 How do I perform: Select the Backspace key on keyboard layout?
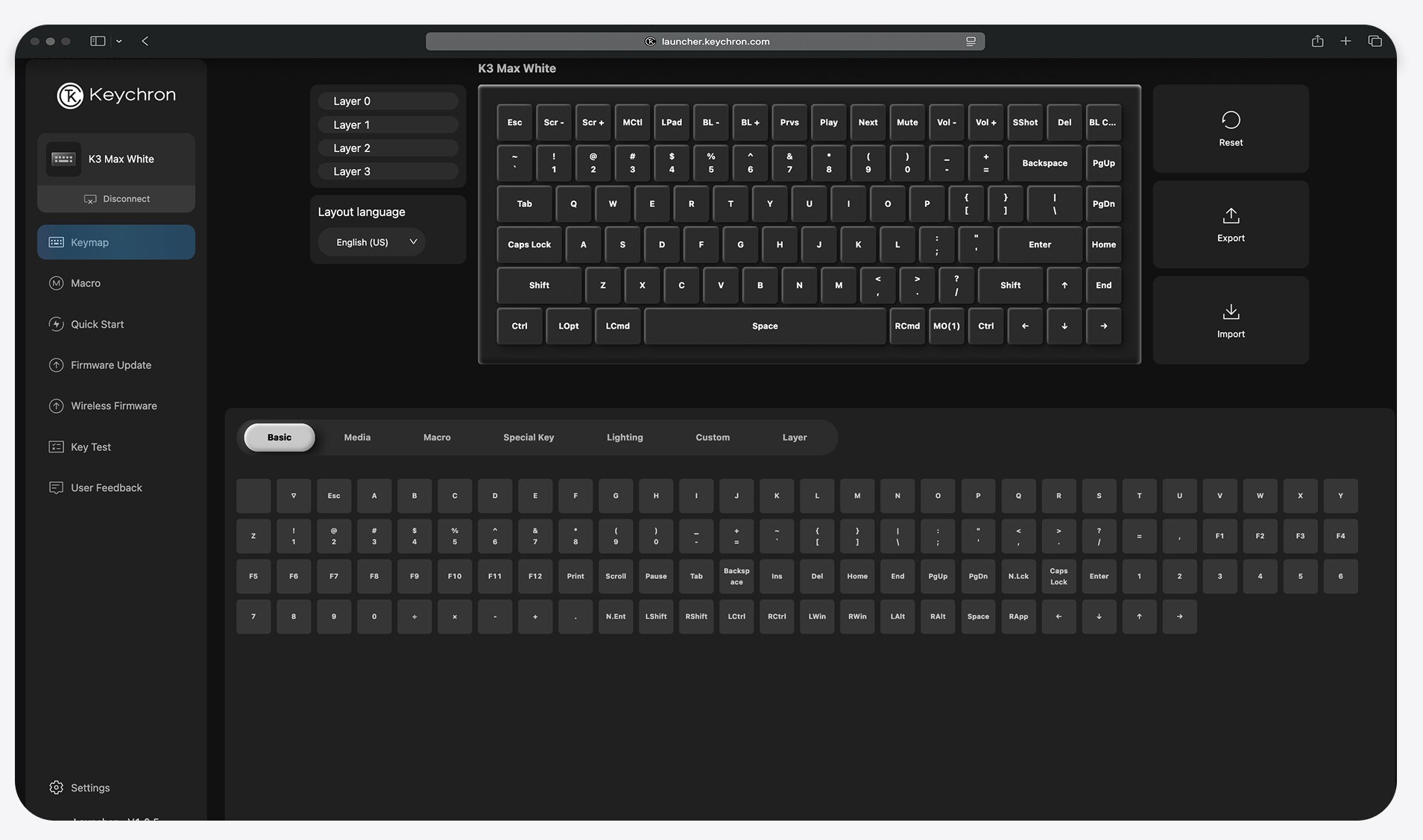1044,163
